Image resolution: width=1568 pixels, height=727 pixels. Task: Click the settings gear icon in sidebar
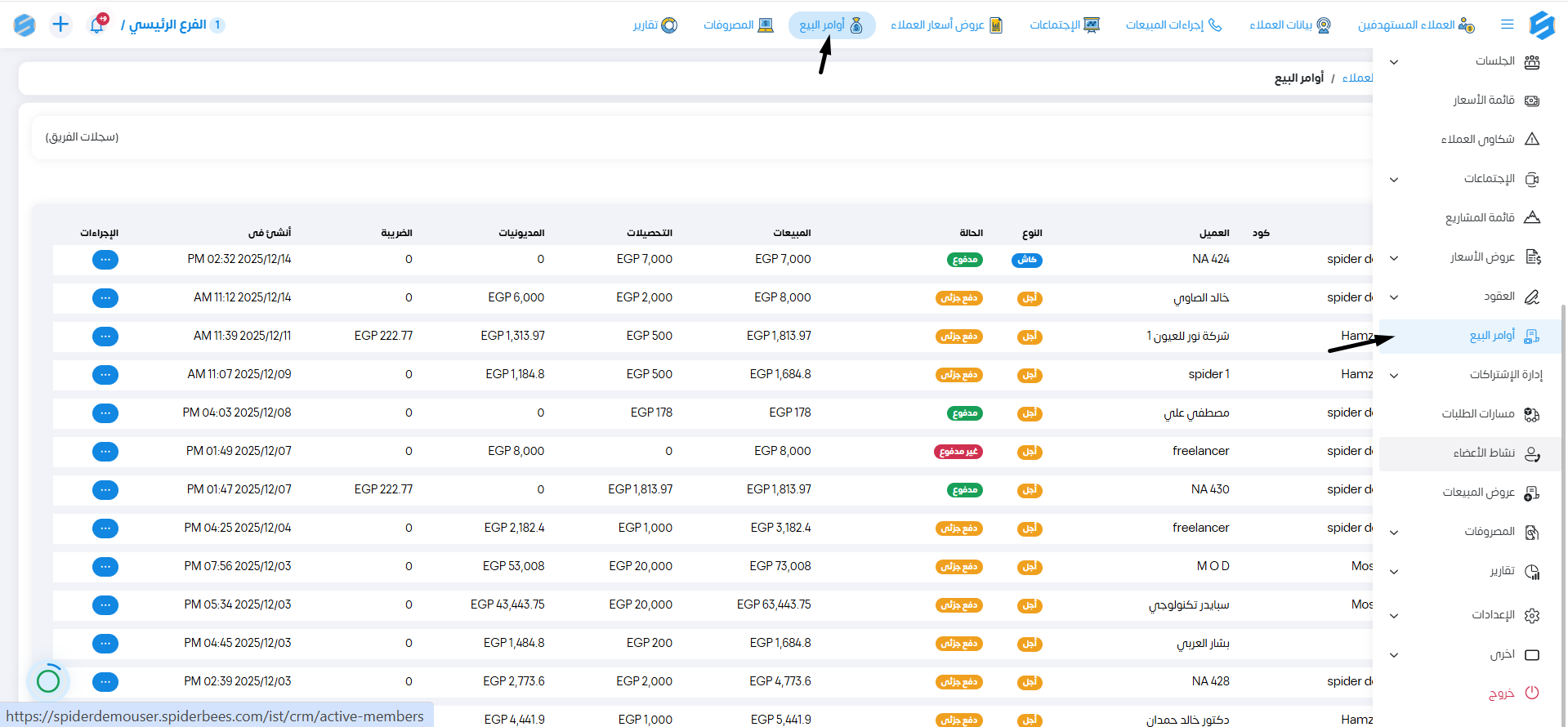(1531, 615)
